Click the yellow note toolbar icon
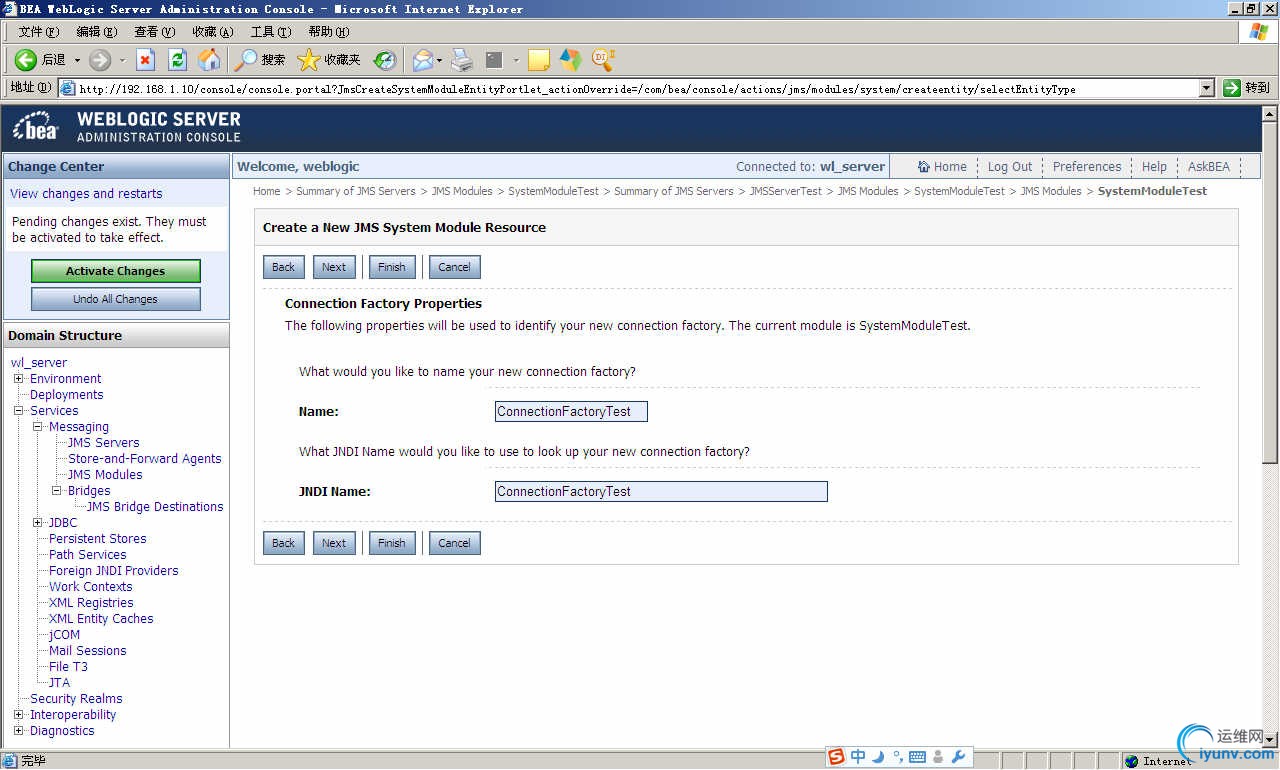This screenshot has width=1280, height=770. (539, 60)
